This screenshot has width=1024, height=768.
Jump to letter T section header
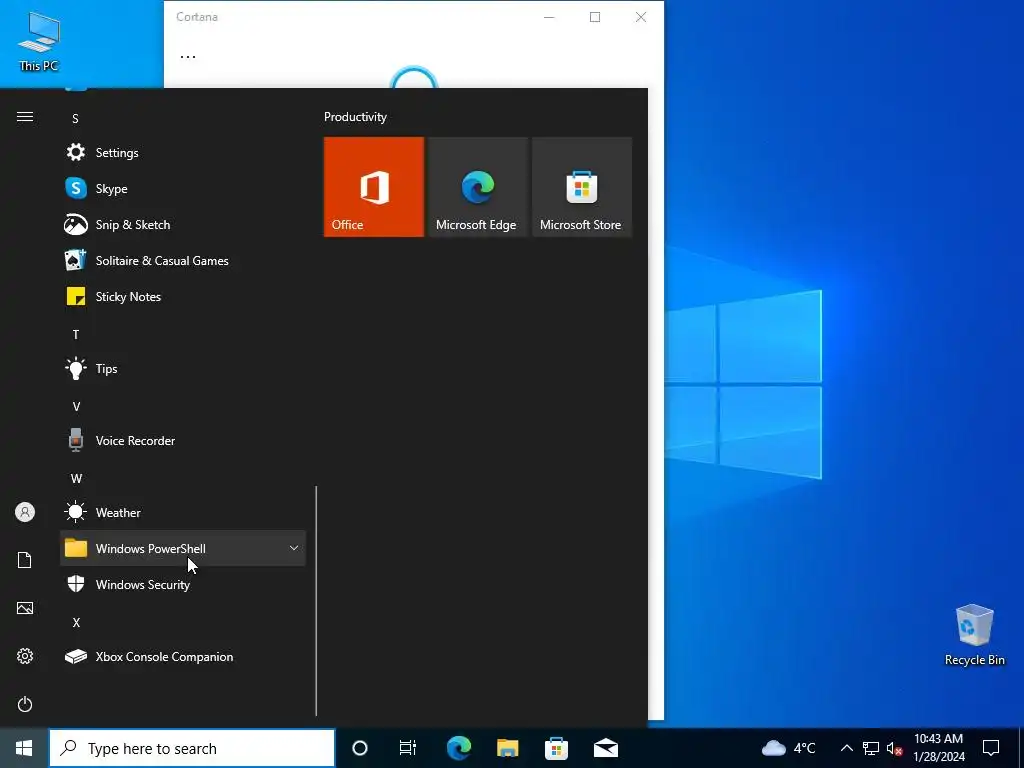pos(76,334)
